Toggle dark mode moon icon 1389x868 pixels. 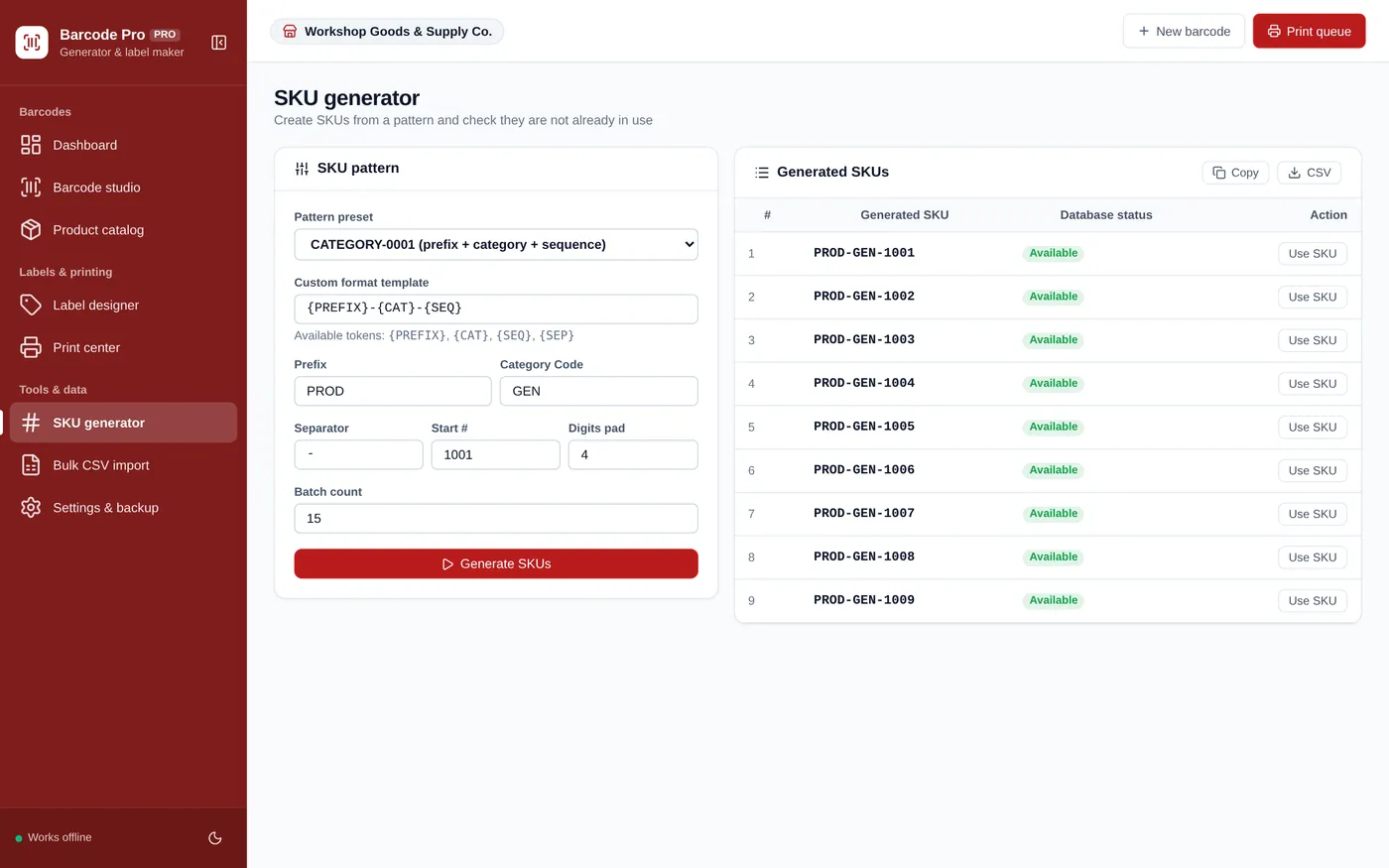pyautogui.click(x=215, y=838)
